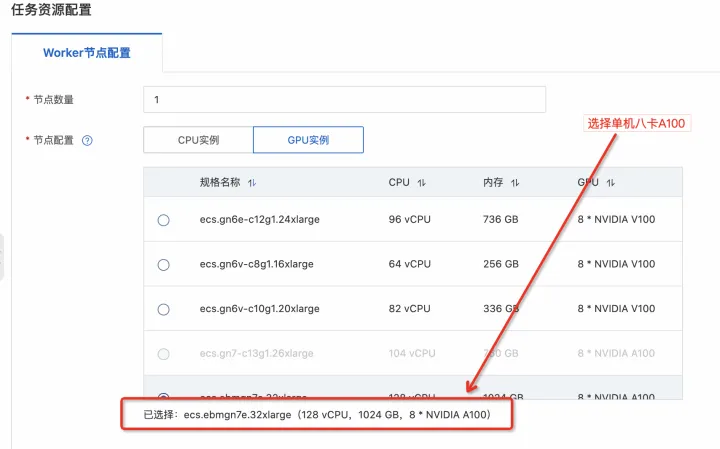Click the 256 GB memory cell

click(x=500, y=264)
